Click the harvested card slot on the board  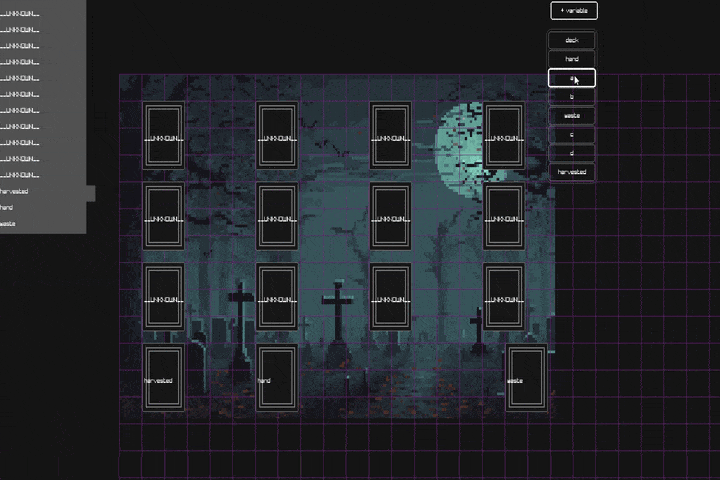coord(163,378)
